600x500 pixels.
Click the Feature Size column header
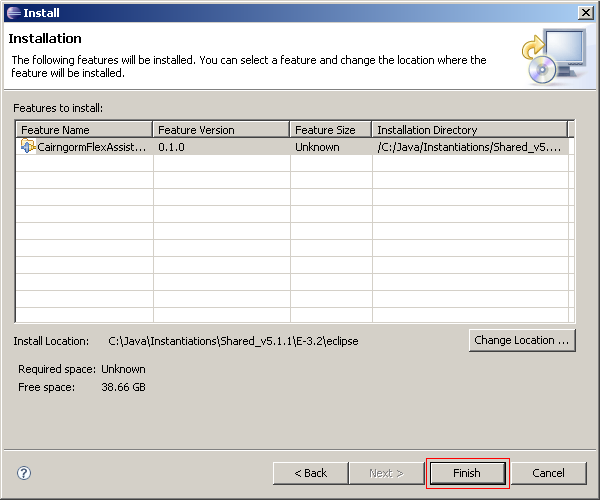[330, 130]
